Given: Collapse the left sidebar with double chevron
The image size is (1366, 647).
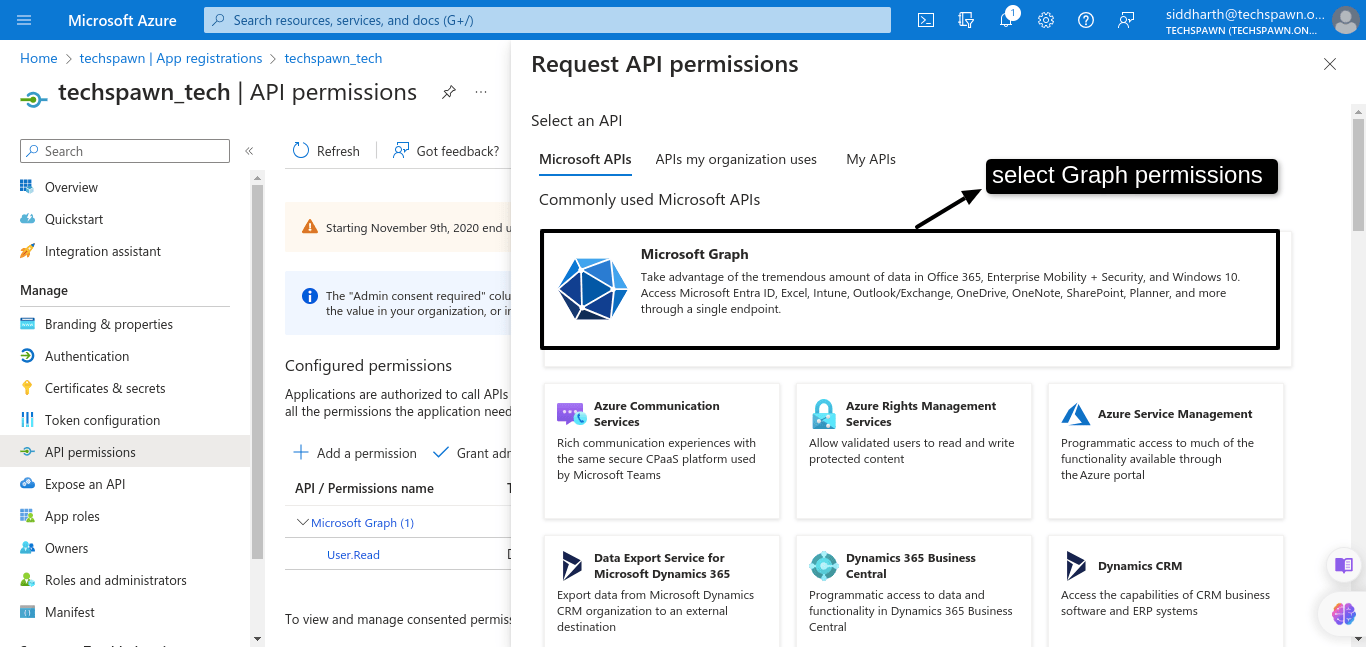Looking at the screenshot, I should pos(249,151).
